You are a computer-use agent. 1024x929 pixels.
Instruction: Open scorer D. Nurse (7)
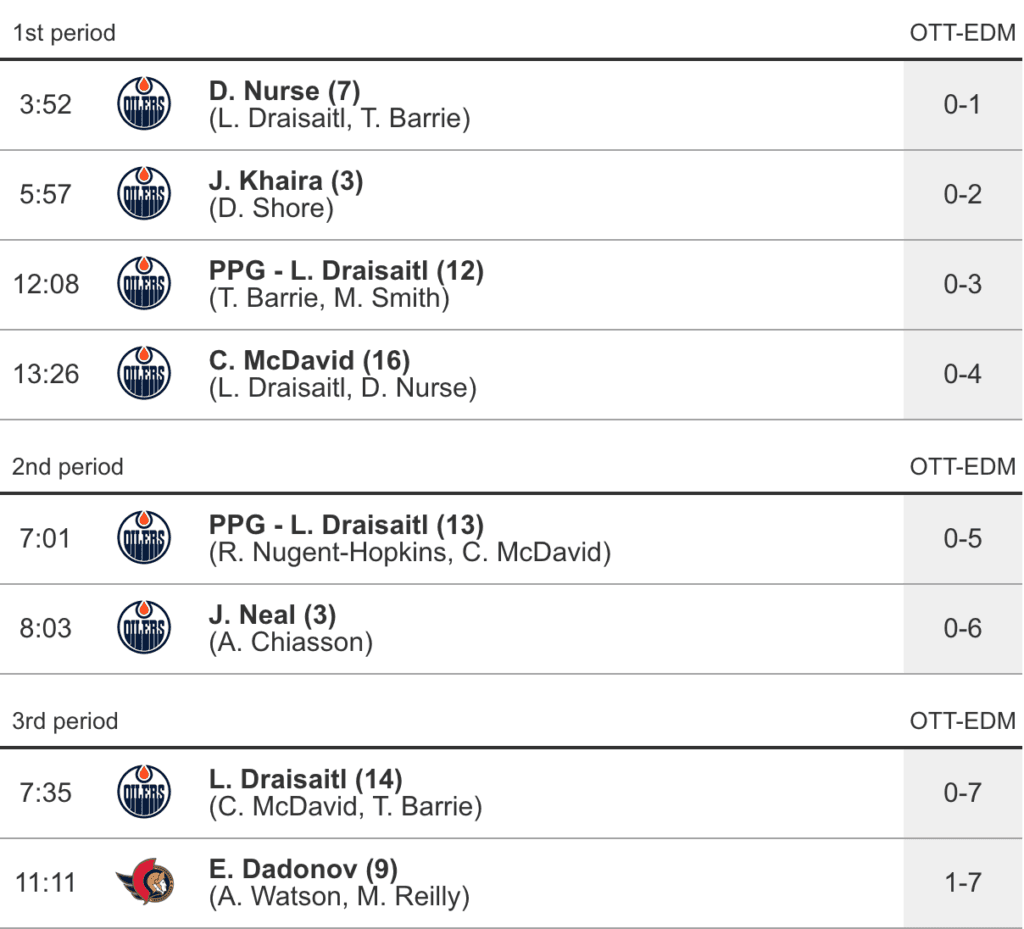(285, 91)
